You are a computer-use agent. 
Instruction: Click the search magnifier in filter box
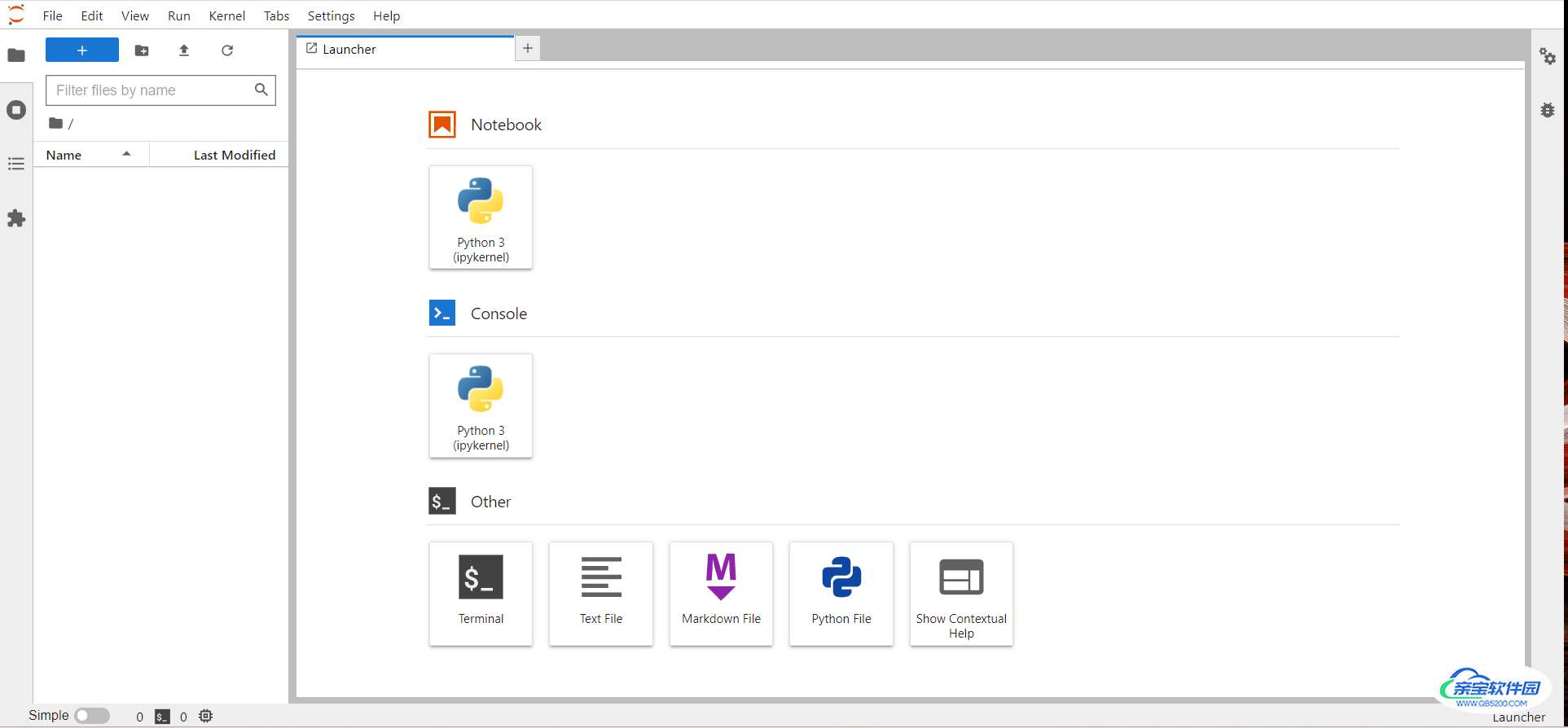pos(261,90)
